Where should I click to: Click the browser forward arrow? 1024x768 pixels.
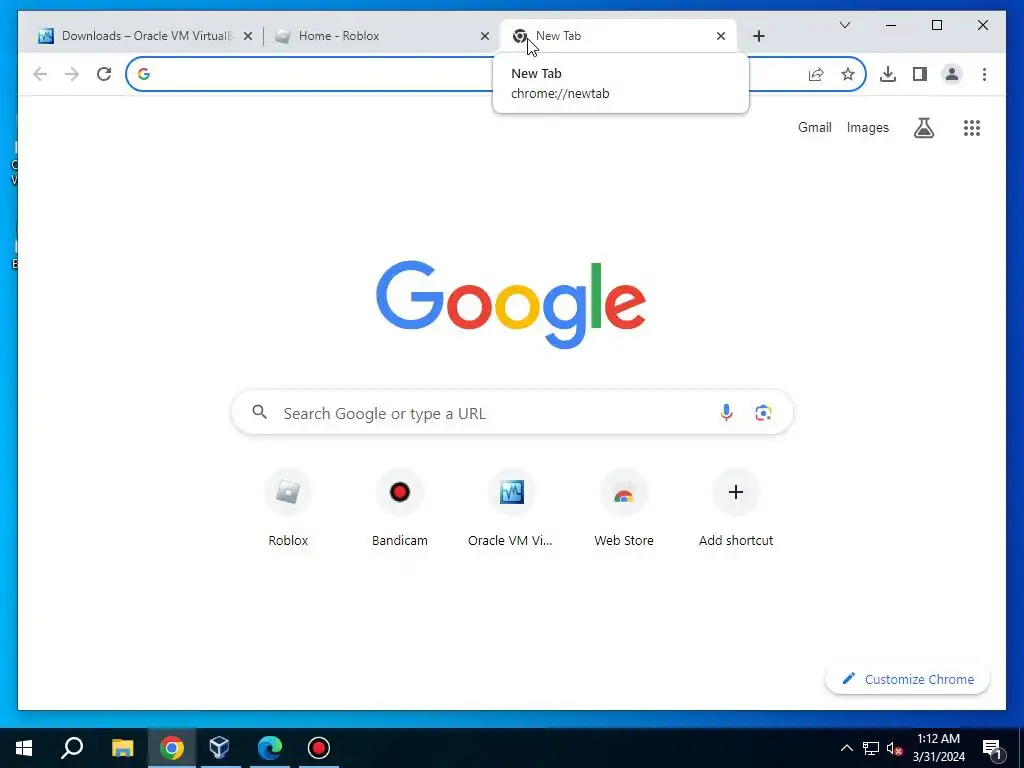(x=72, y=74)
